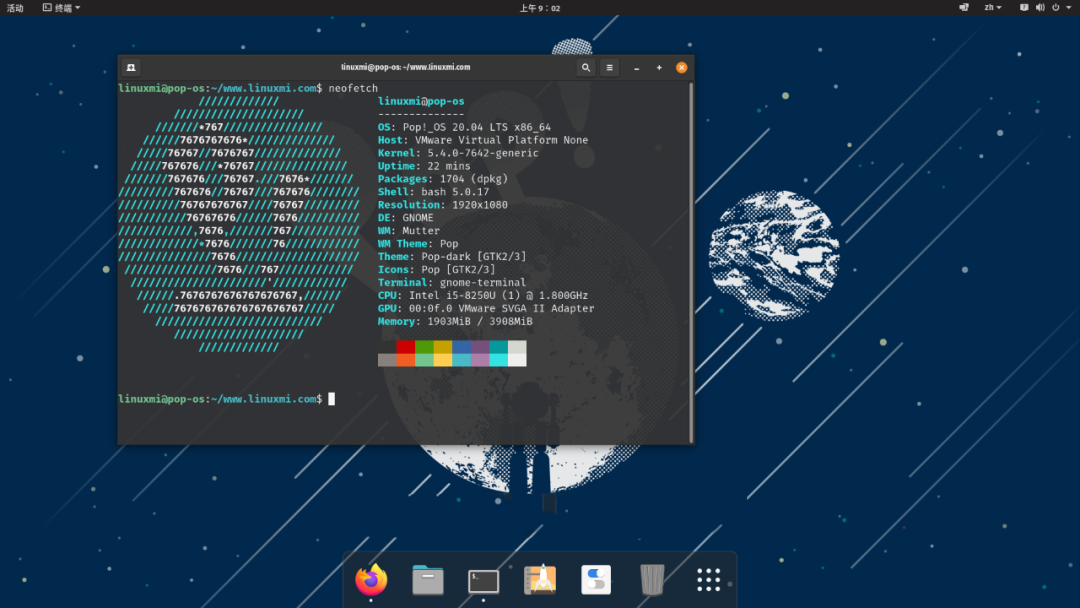Viewport: 1080px width, 608px height.
Task: Show the applications grid
Action: (708, 580)
